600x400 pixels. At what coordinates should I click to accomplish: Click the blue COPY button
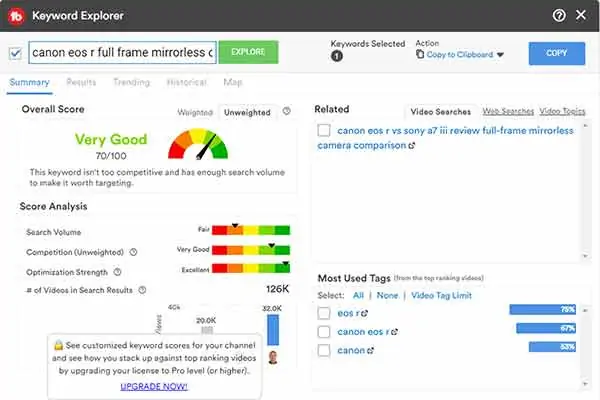[x=557, y=53]
